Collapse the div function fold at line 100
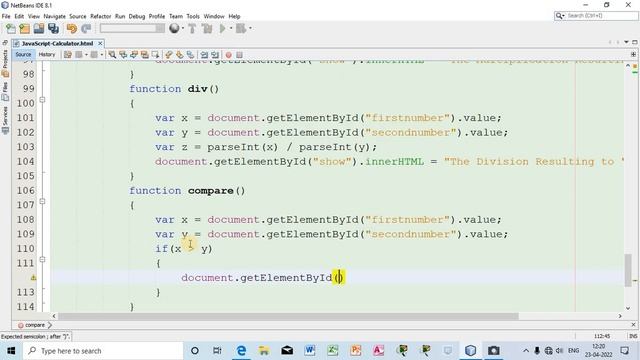The height and width of the screenshot is (360, 640). (x=42, y=100)
